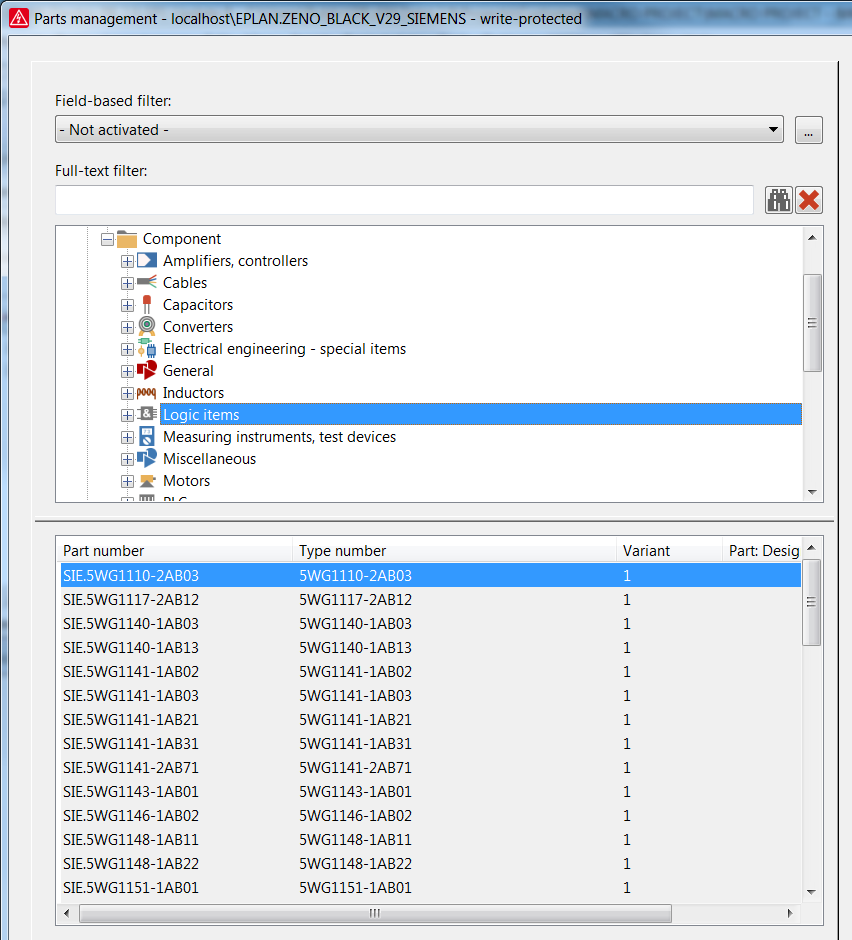Viewport: 852px width, 940px height.
Task: Select General in the tree
Action: click(x=188, y=370)
